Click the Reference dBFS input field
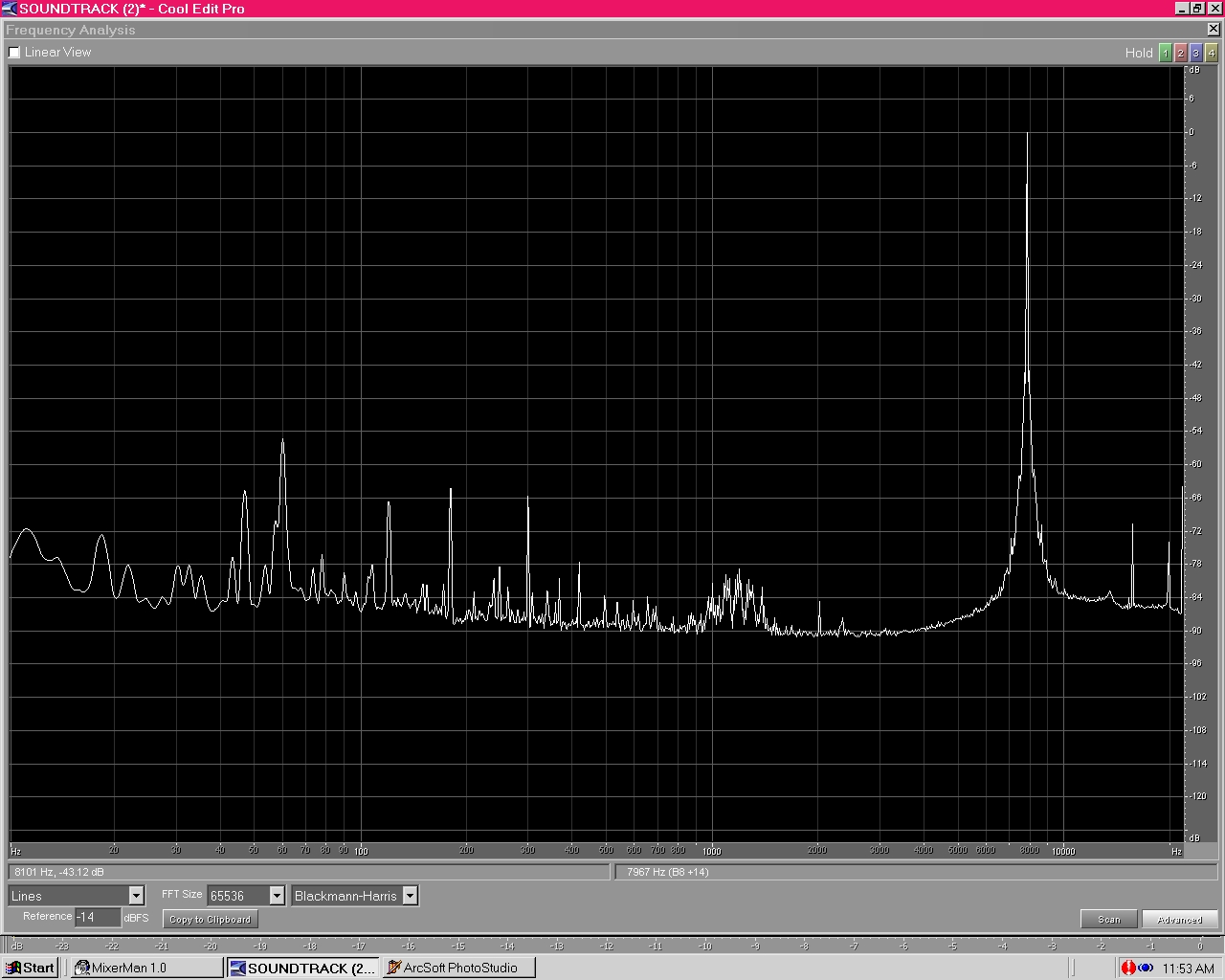 (x=98, y=917)
